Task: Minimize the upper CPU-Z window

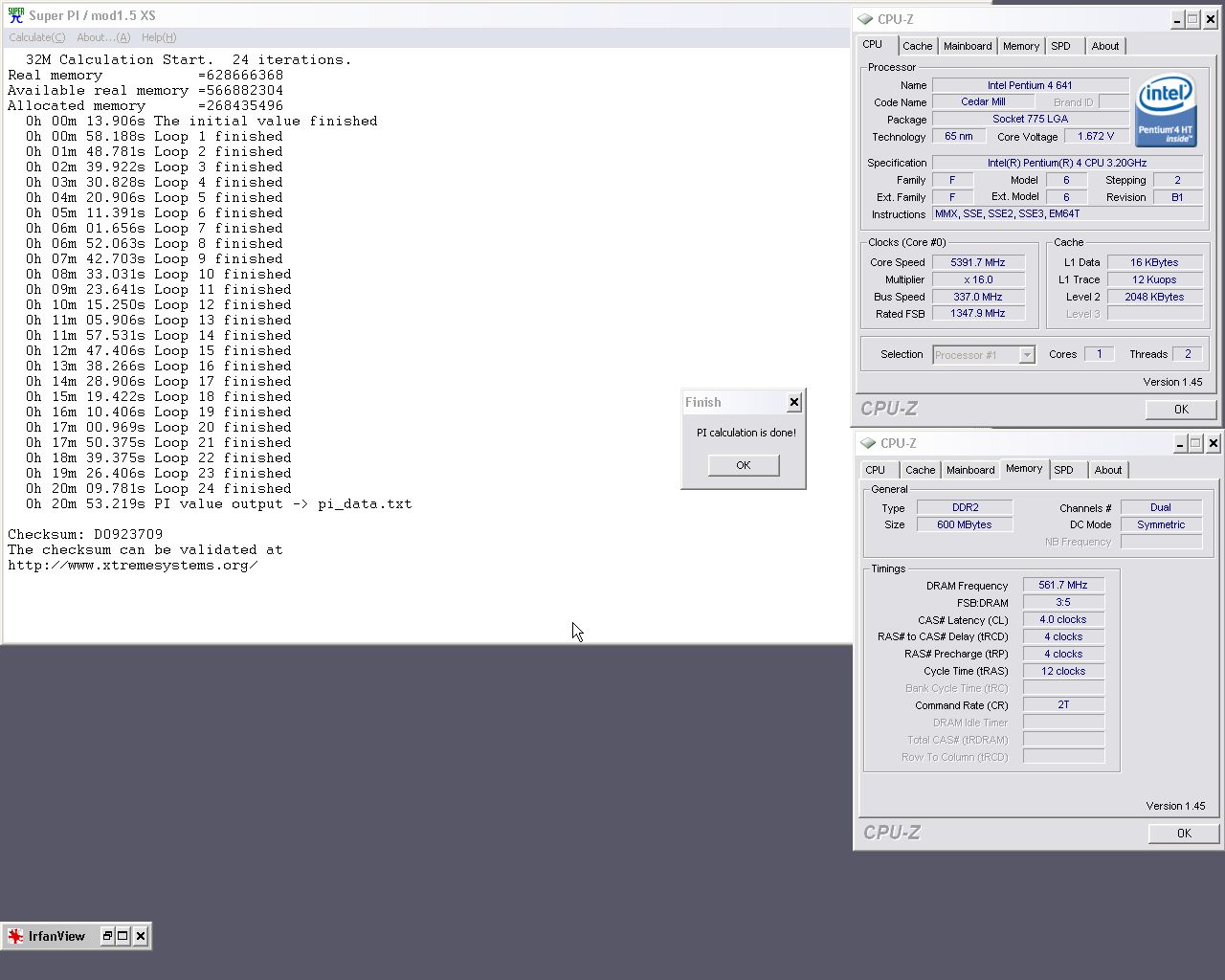Action: click(x=1178, y=19)
